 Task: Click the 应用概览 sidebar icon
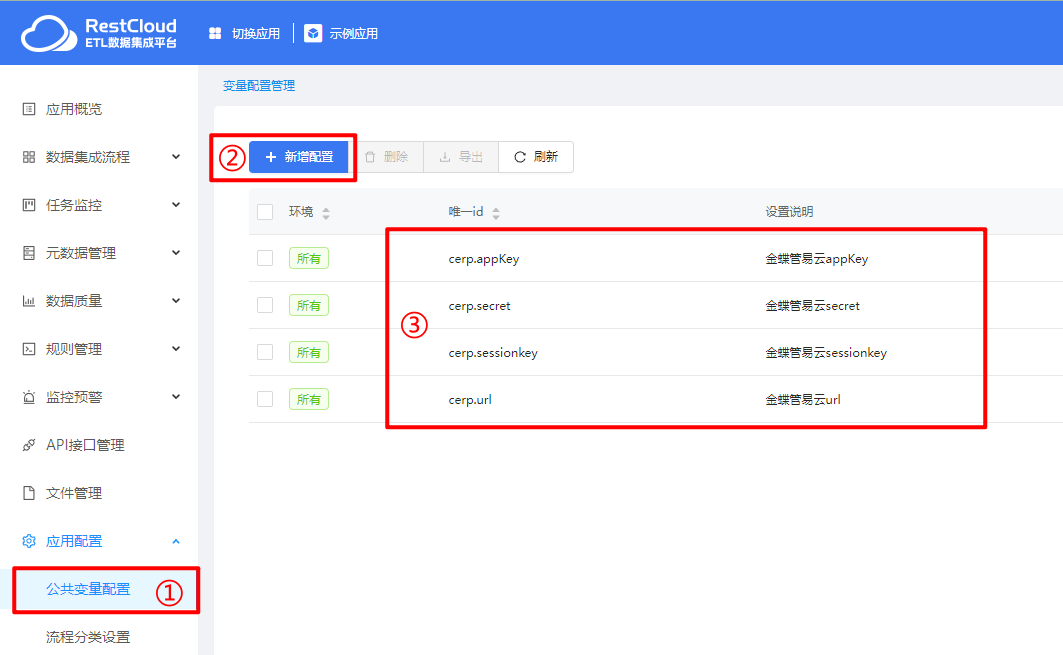pyautogui.click(x=29, y=109)
